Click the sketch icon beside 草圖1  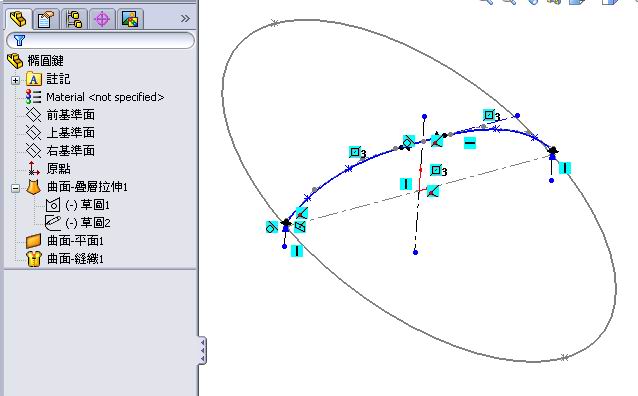click(x=53, y=205)
